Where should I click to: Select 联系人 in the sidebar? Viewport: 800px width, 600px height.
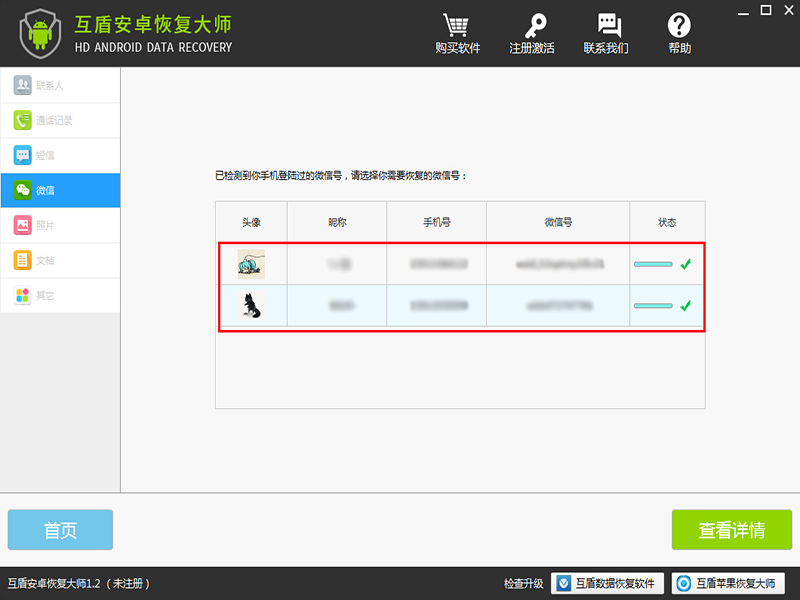click(x=60, y=85)
